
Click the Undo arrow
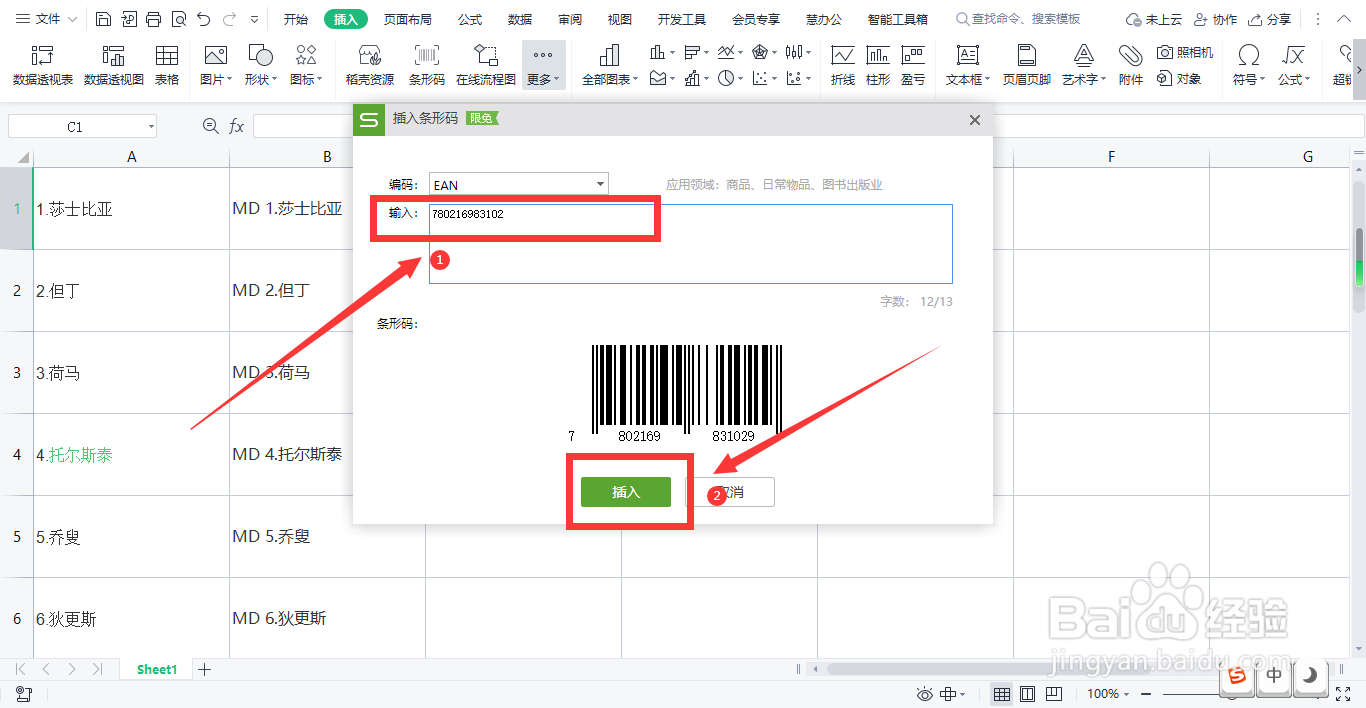204,19
